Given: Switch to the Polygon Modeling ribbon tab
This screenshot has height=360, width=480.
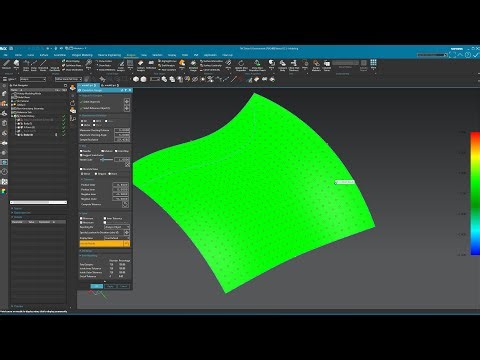Looking at the screenshot, I should pos(82,55).
